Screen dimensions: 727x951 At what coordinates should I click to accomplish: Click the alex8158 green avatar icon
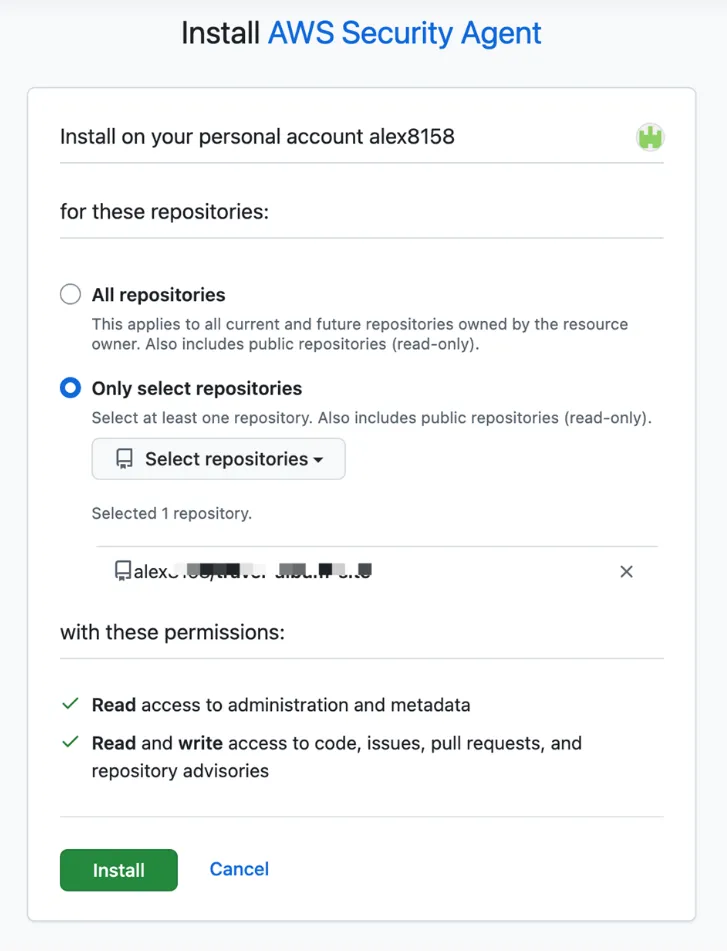click(x=650, y=137)
